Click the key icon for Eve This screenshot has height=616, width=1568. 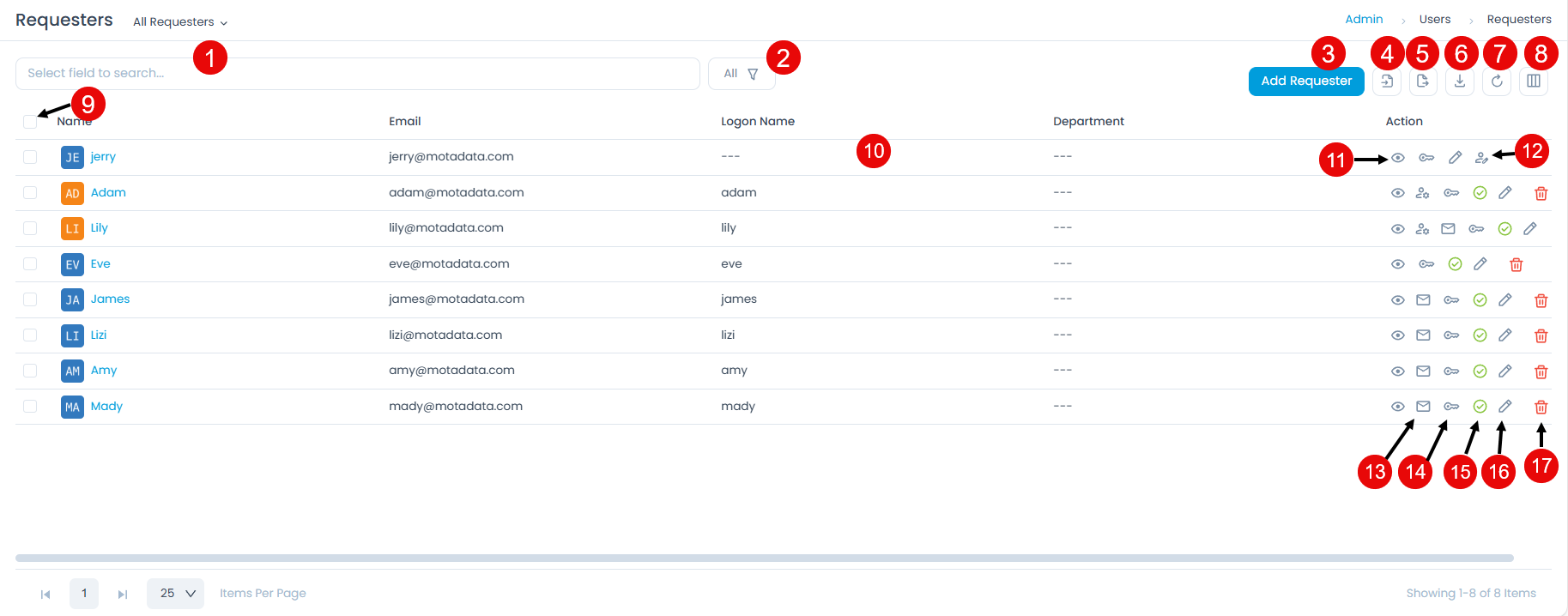coord(1426,264)
